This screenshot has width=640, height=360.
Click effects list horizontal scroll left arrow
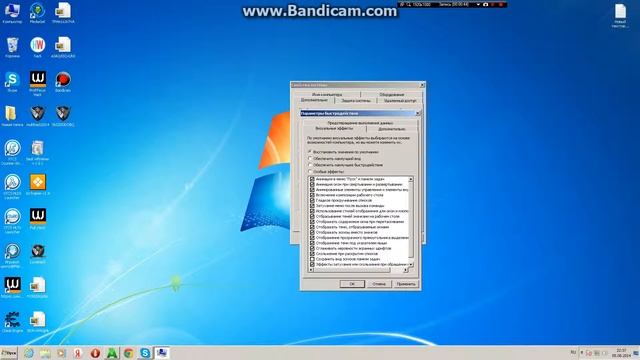(x=311, y=270)
